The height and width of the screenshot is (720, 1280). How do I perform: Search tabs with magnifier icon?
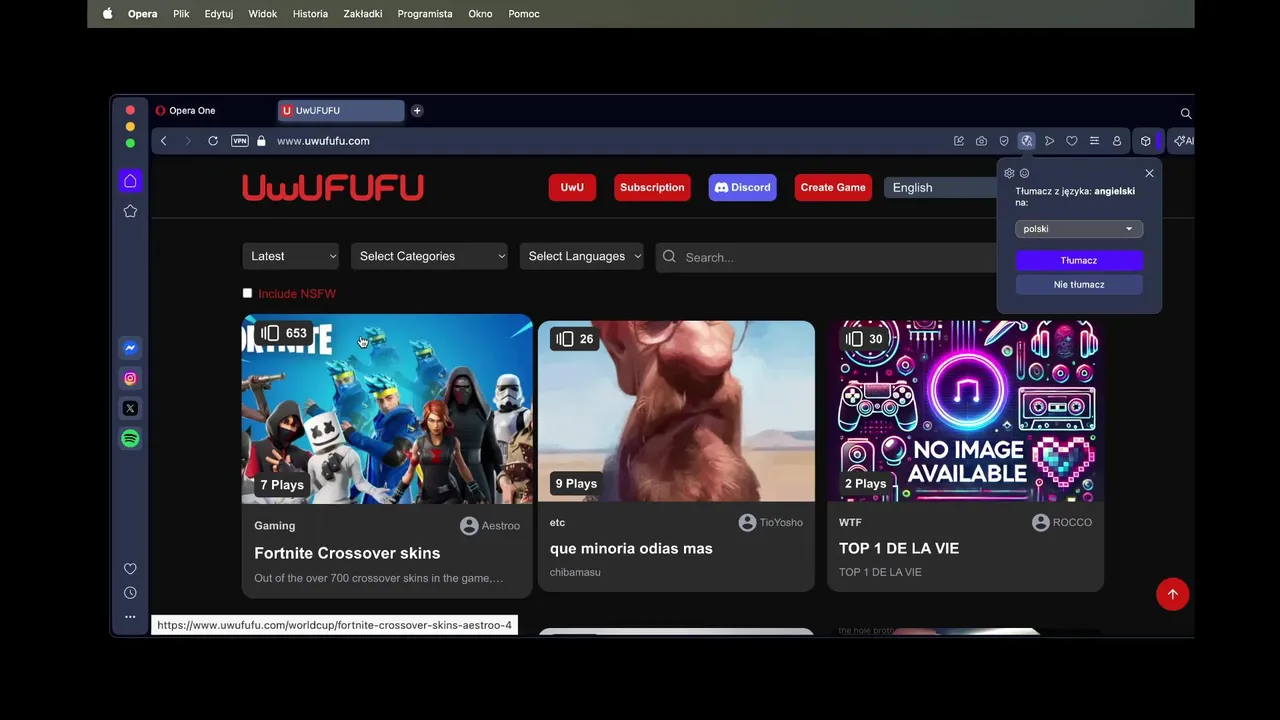click(1186, 113)
